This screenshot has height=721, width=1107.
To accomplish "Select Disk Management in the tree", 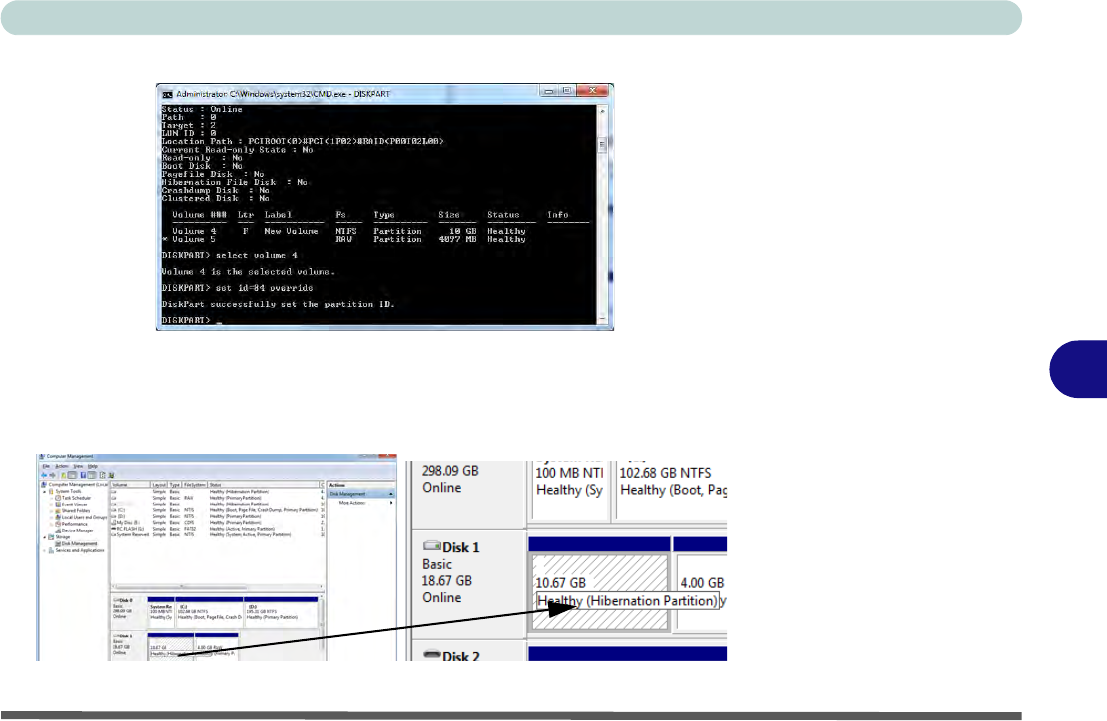I will click(76, 543).
